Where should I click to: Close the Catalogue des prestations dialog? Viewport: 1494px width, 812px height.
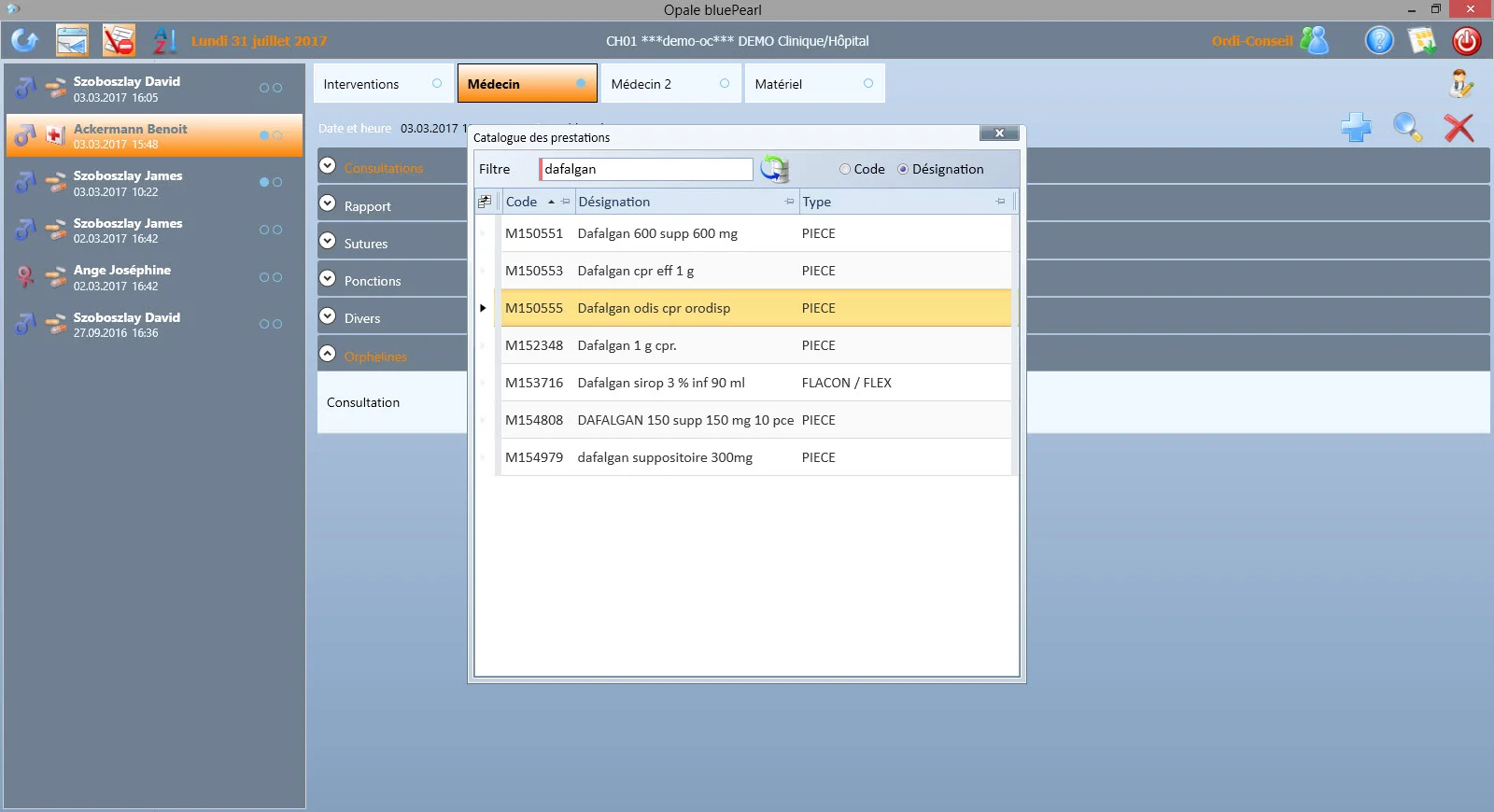point(999,133)
